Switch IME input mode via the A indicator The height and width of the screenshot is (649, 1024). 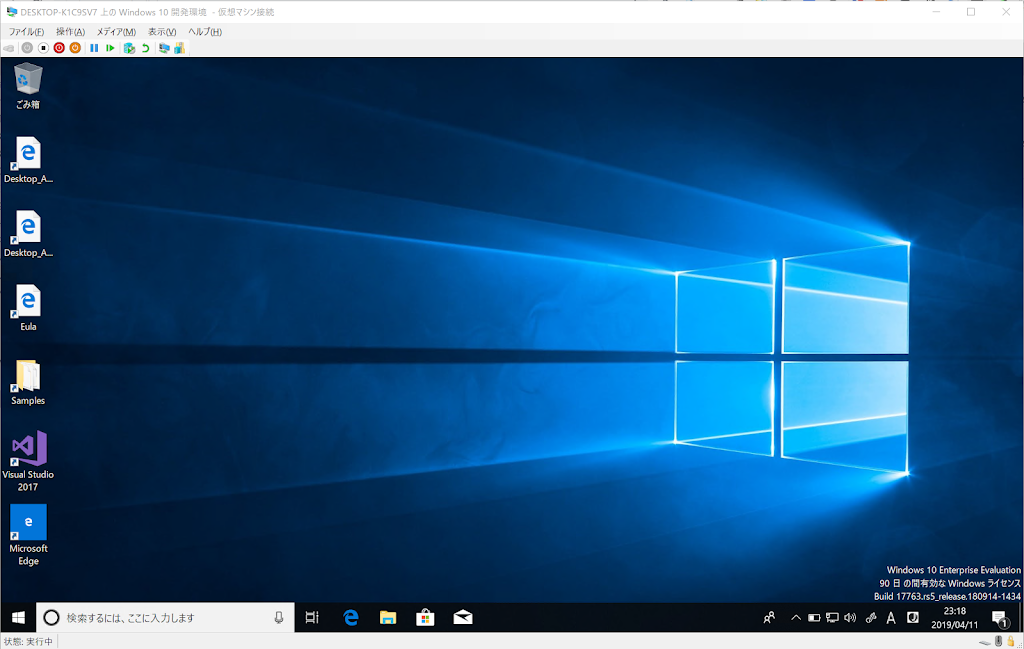tap(891, 618)
